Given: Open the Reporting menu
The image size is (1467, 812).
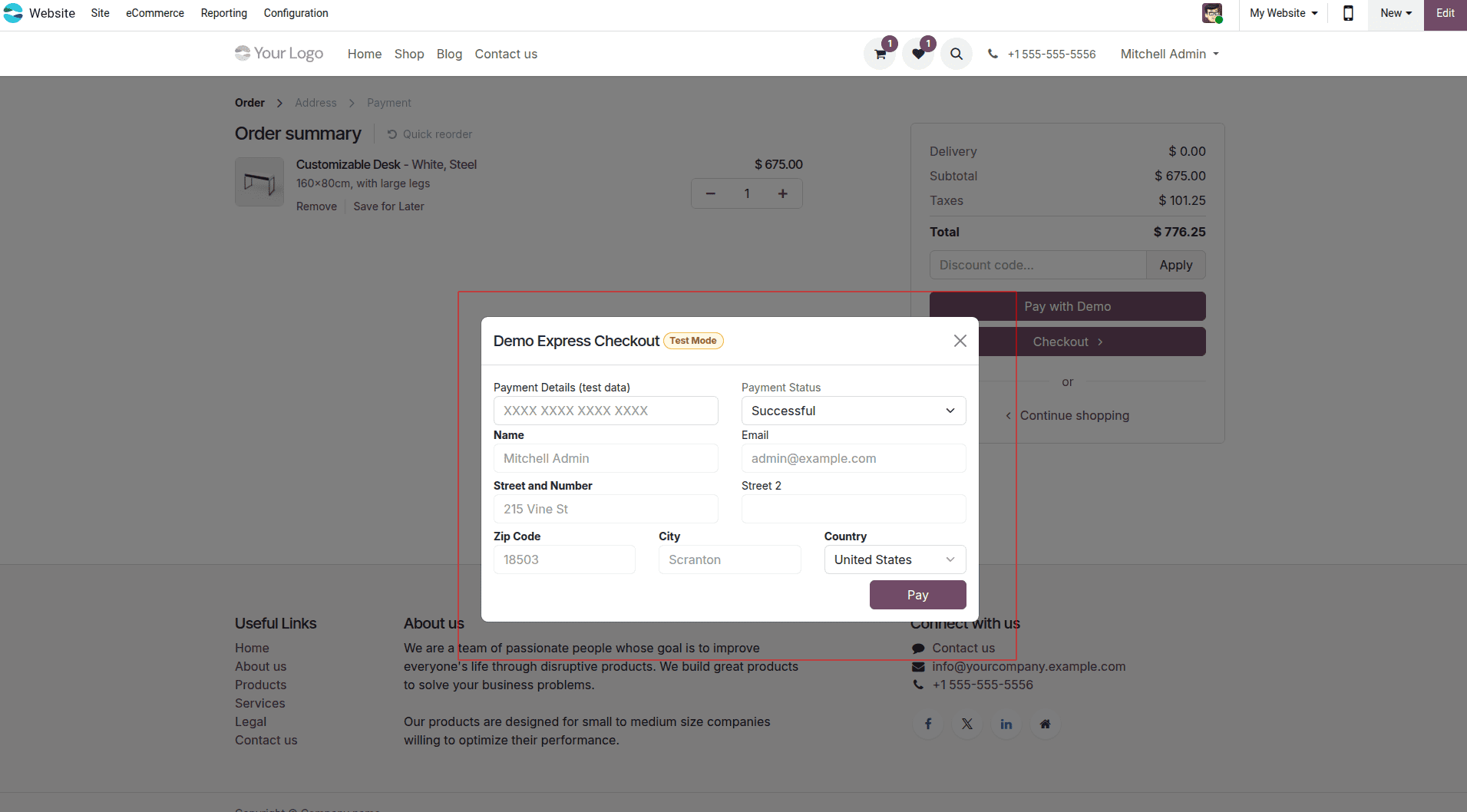Looking at the screenshot, I should point(223,13).
